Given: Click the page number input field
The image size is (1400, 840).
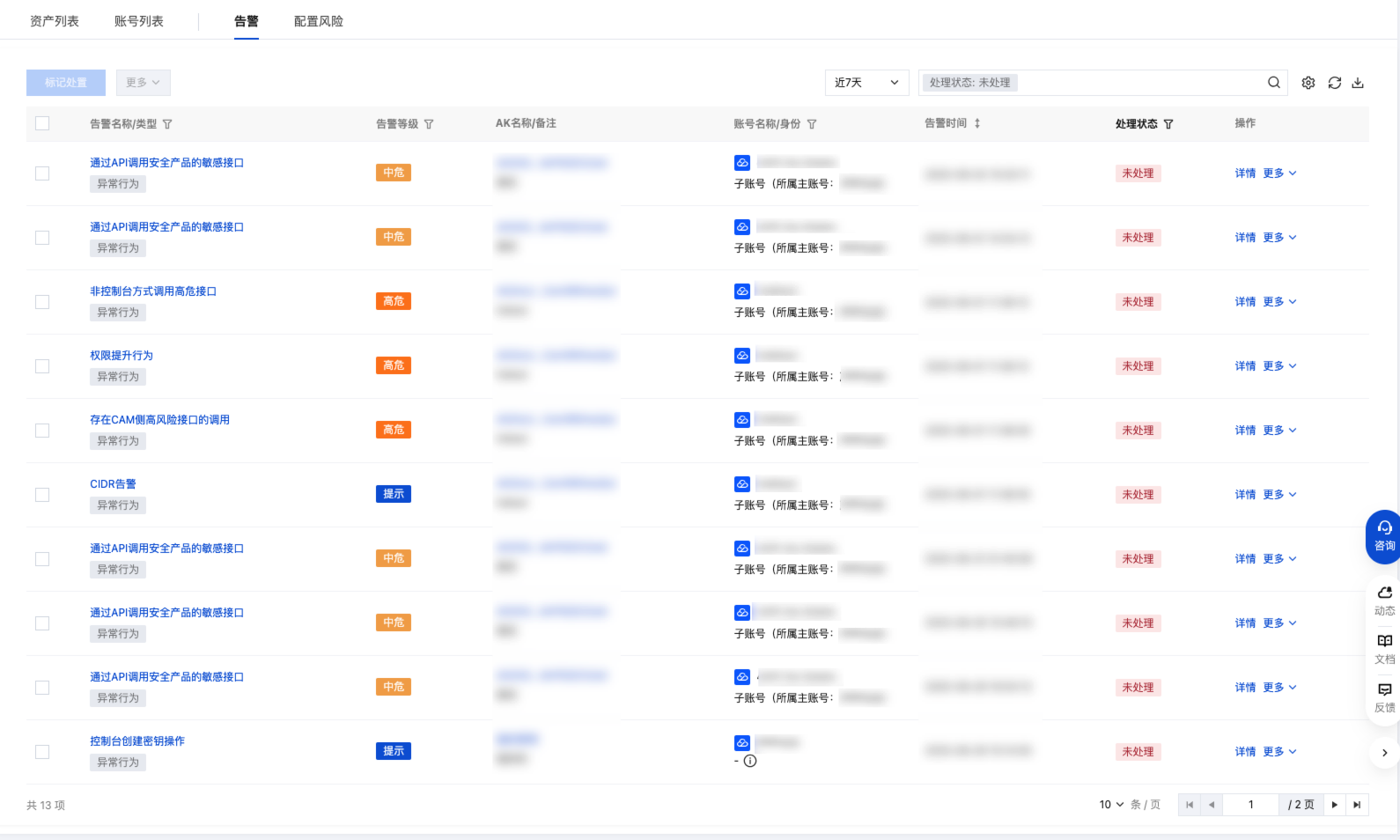Looking at the screenshot, I should [1250, 805].
